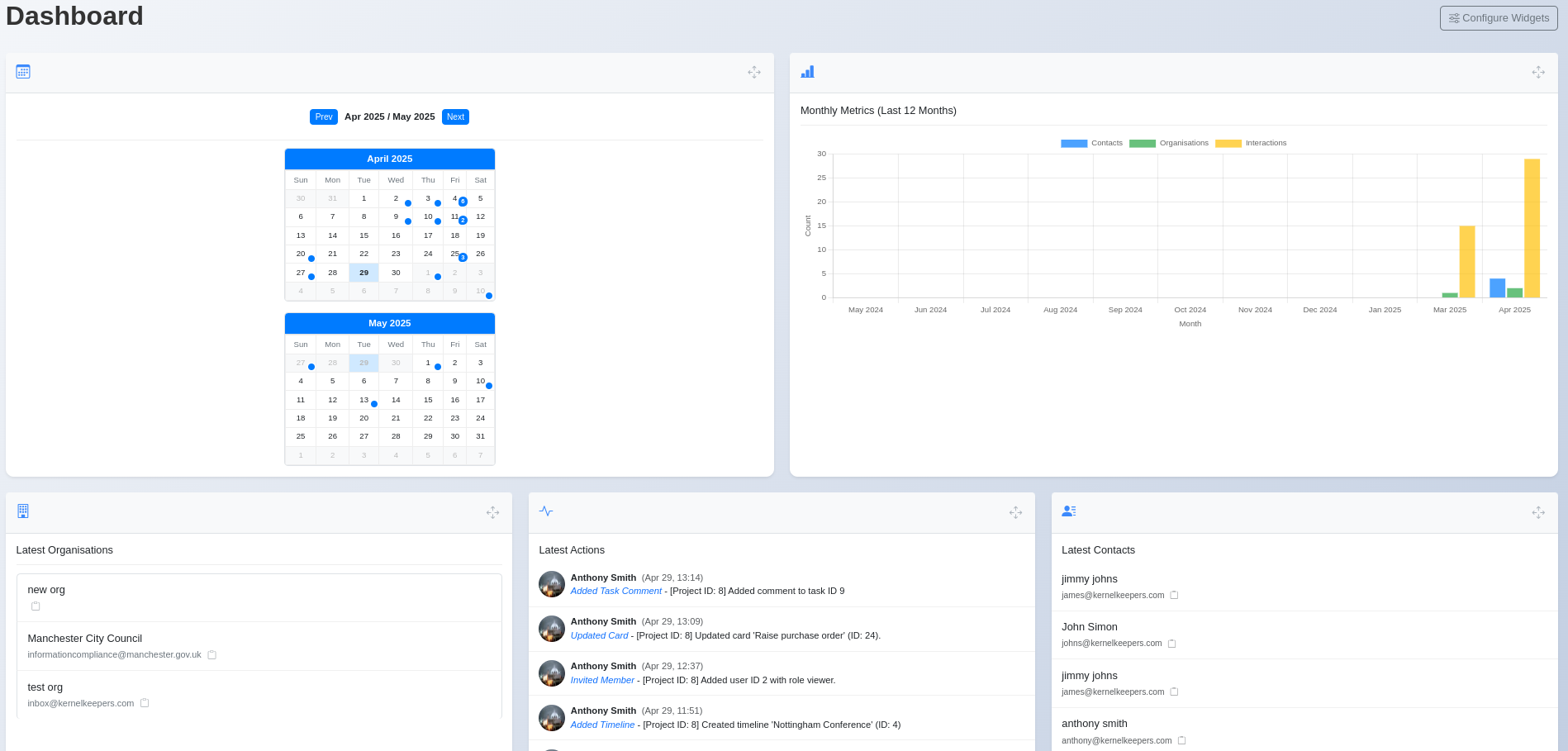Select May 22 in May calendar

pyautogui.click(x=428, y=418)
